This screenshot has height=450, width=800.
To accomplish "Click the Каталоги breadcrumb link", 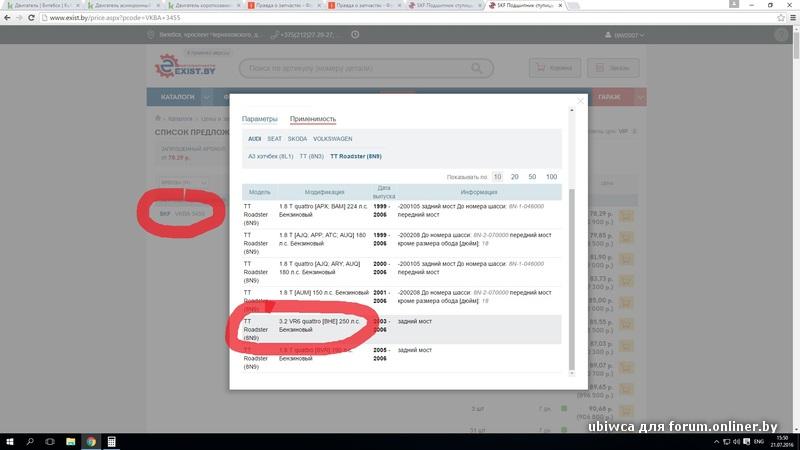I will click(180, 119).
